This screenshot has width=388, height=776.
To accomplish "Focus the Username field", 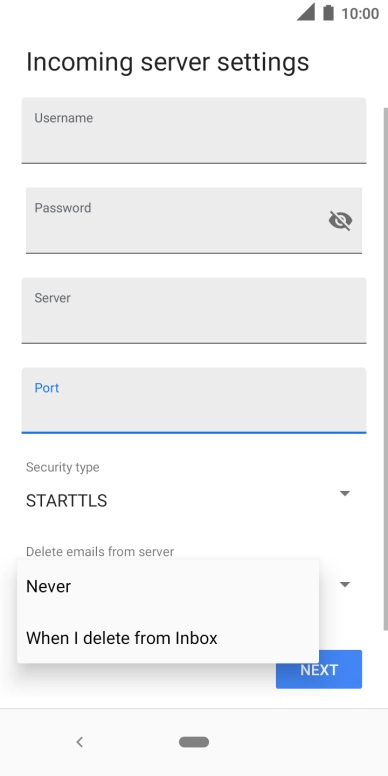I will (x=194, y=131).
